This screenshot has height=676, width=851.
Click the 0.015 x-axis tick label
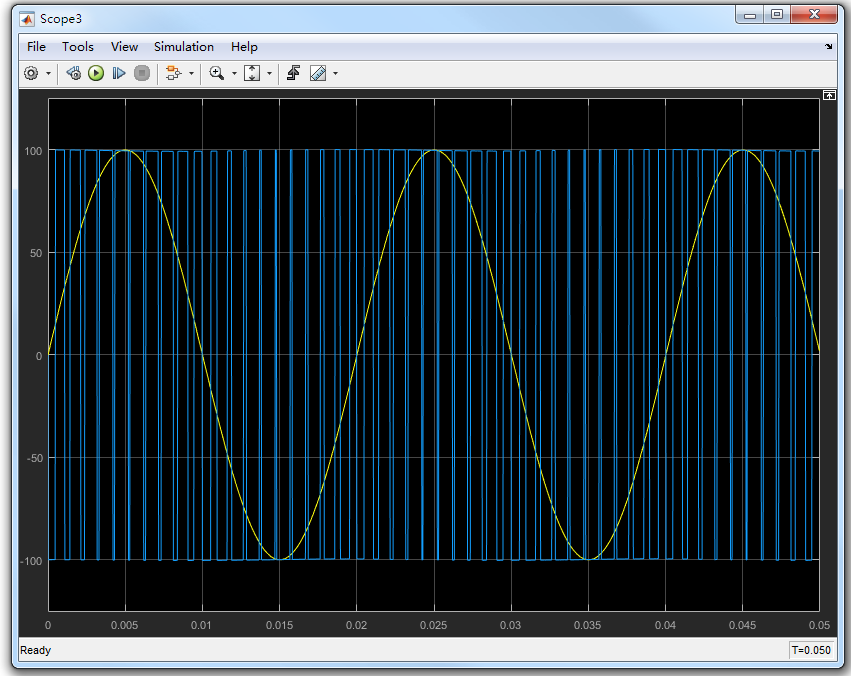pyautogui.click(x=280, y=625)
